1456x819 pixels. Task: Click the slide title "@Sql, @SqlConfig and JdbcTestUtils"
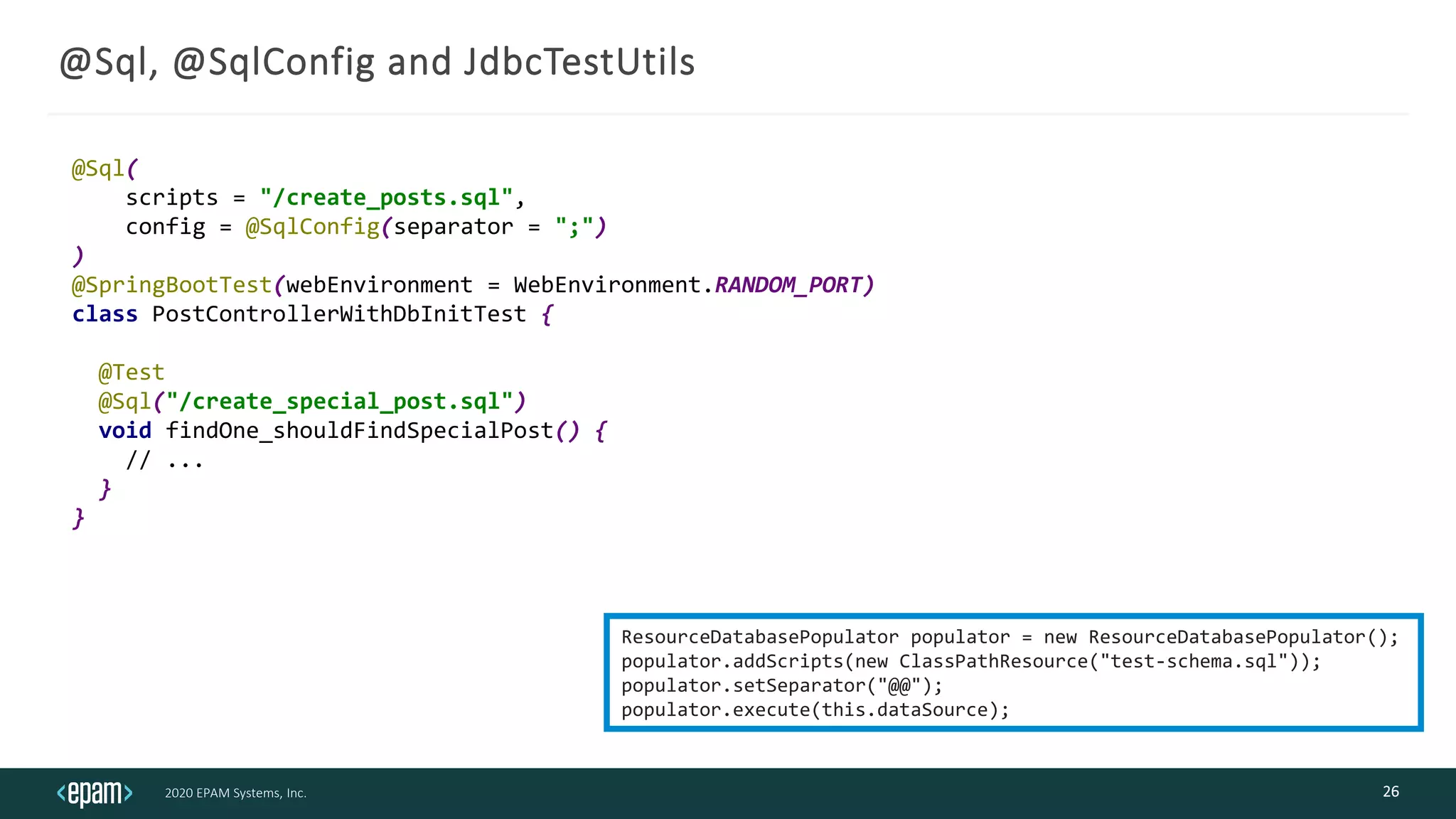377,62
